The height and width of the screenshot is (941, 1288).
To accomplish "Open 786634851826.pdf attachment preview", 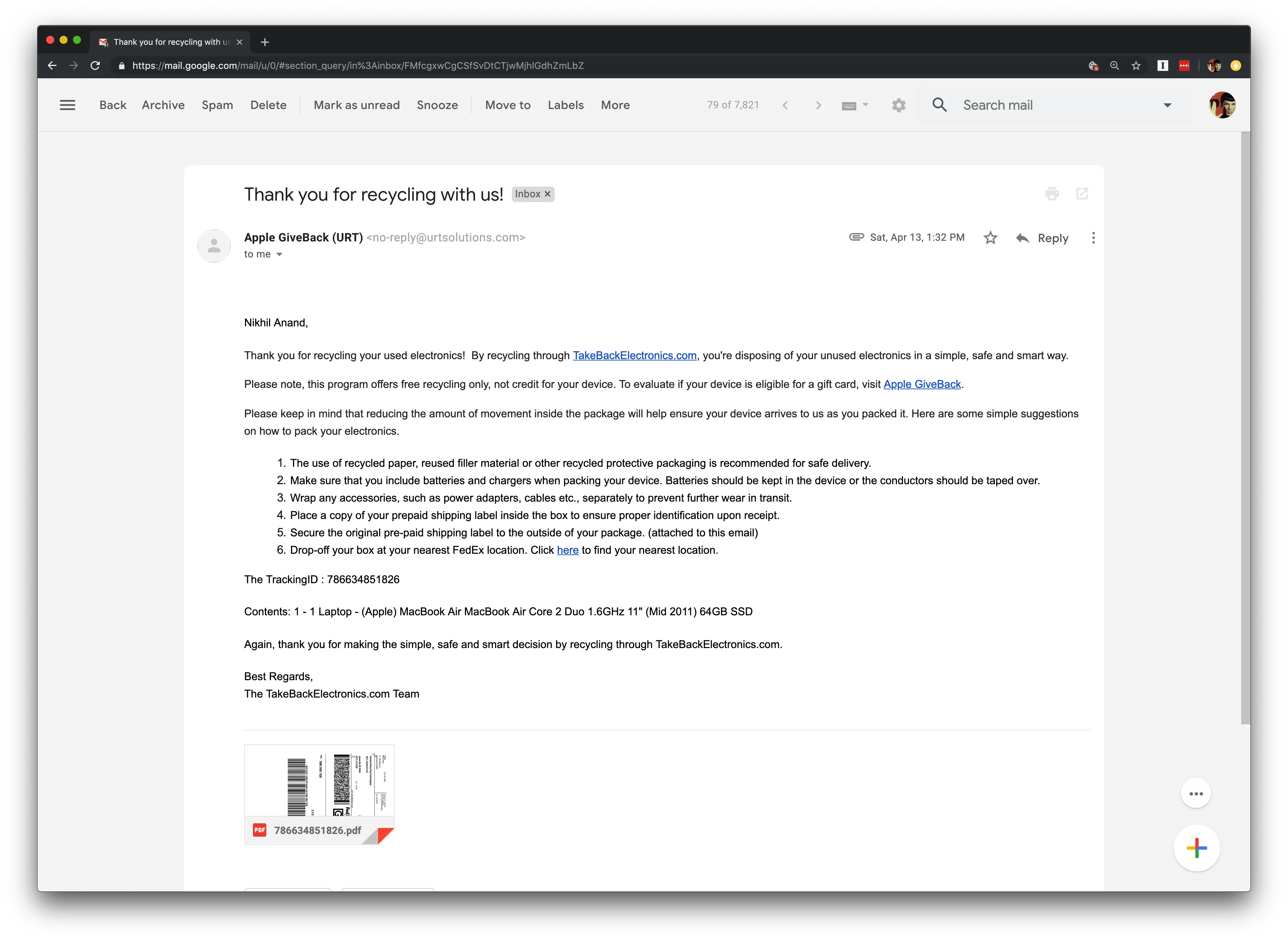I will (x=318, y=794).
